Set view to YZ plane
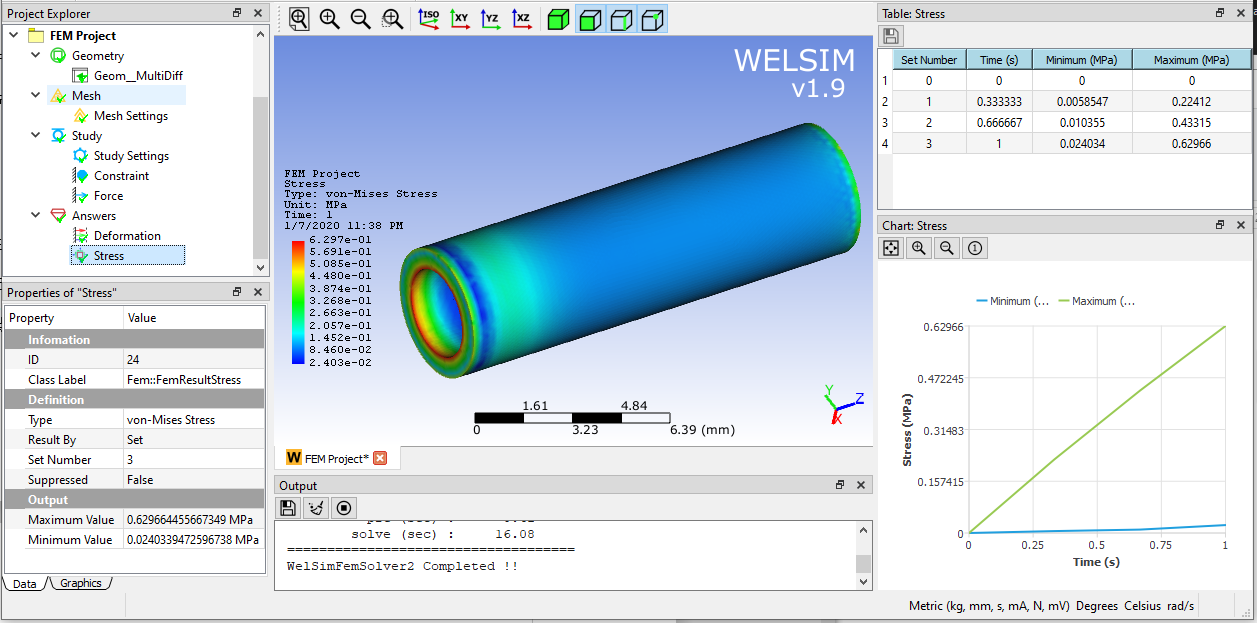The image size is (1257, 623). pos(490,18)
